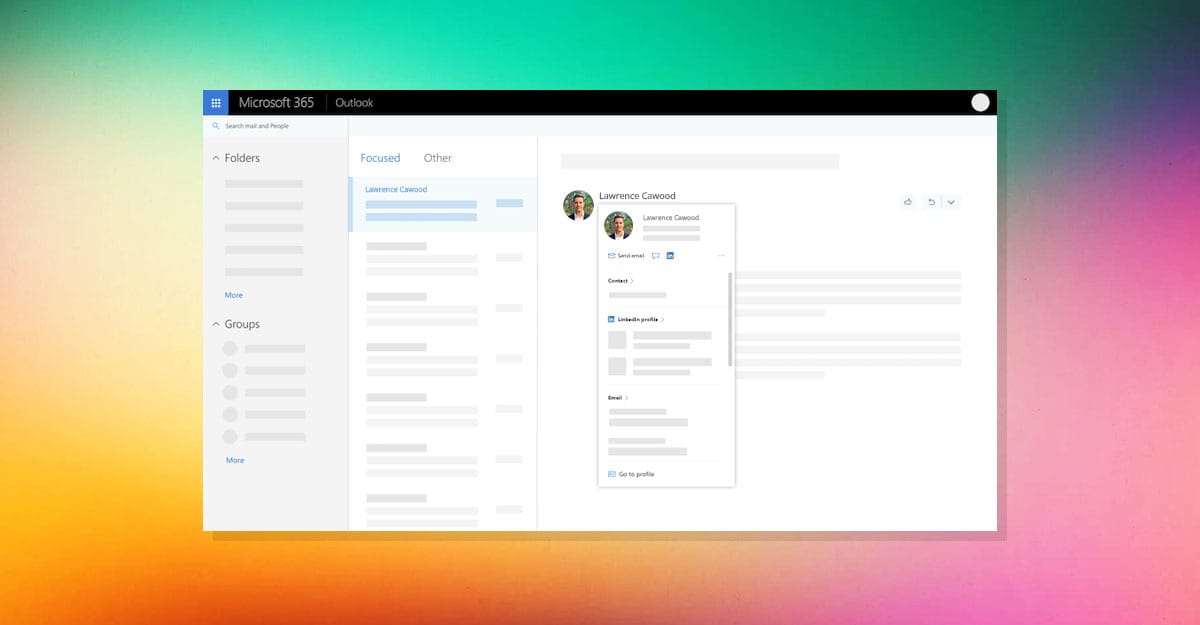Click Lawrence Cawood's profile photo on the card
The image size is (1200, 625).
click(x=618, y=226)
